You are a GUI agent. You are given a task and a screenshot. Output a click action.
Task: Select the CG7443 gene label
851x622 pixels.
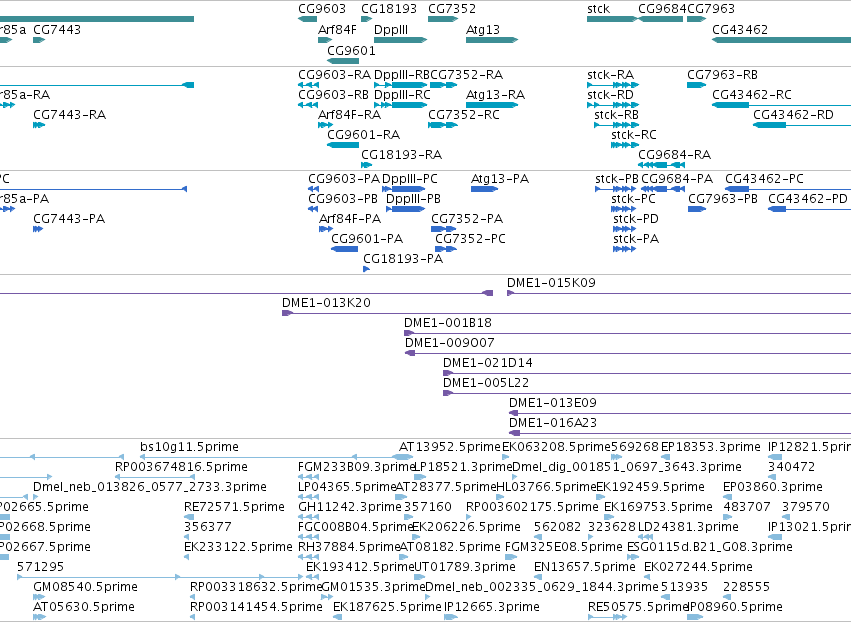57,29
